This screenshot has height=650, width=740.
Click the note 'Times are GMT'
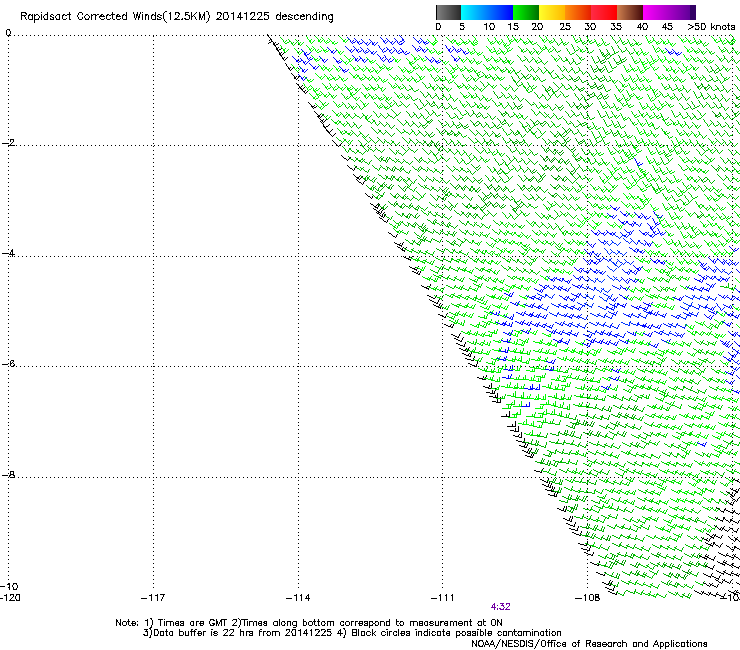point(192,623)
